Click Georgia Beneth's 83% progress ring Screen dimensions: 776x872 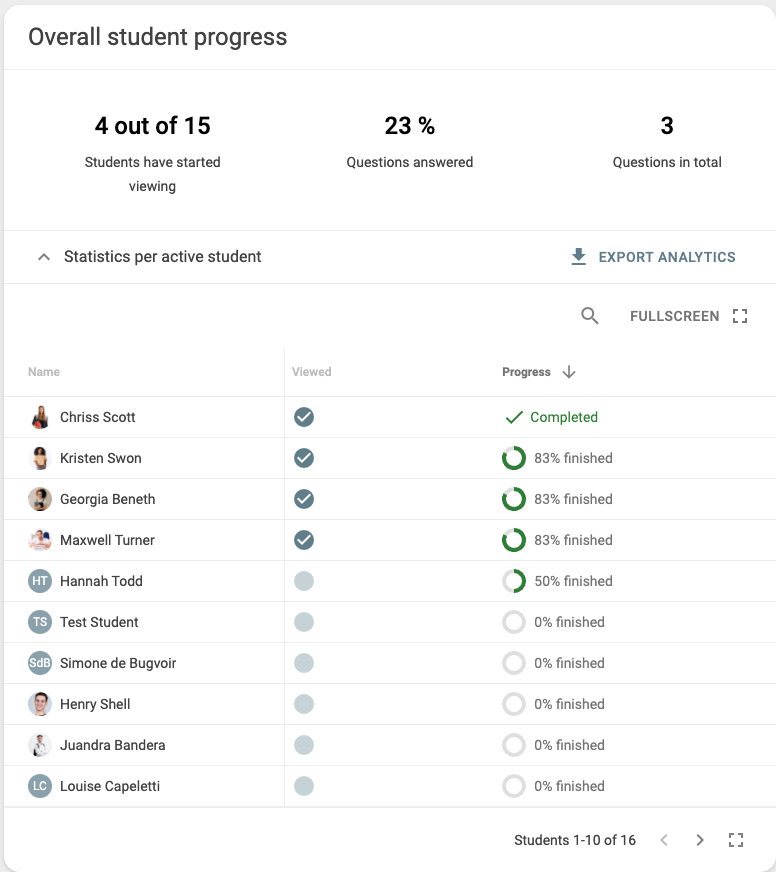pos(513,499)
